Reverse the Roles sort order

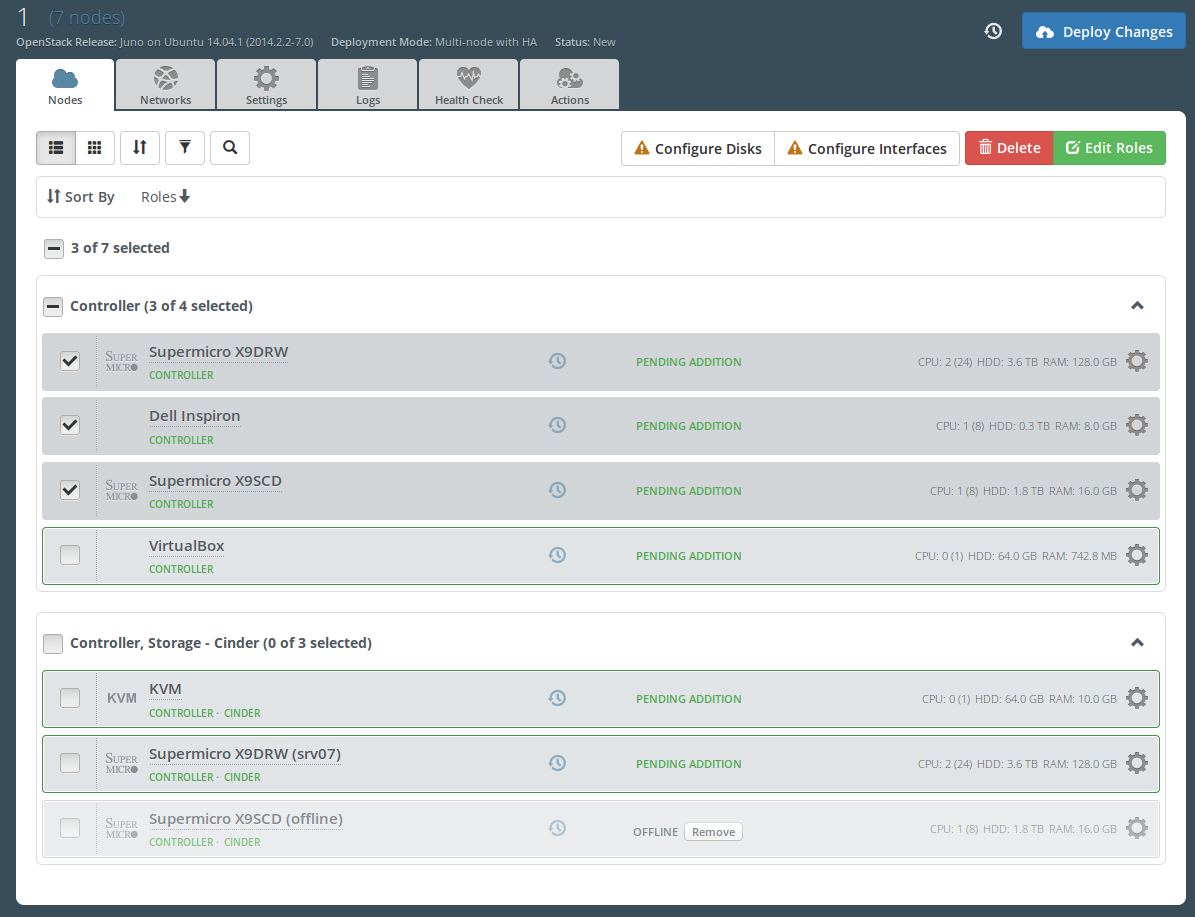pyautogui.click(x=166, y=197)
